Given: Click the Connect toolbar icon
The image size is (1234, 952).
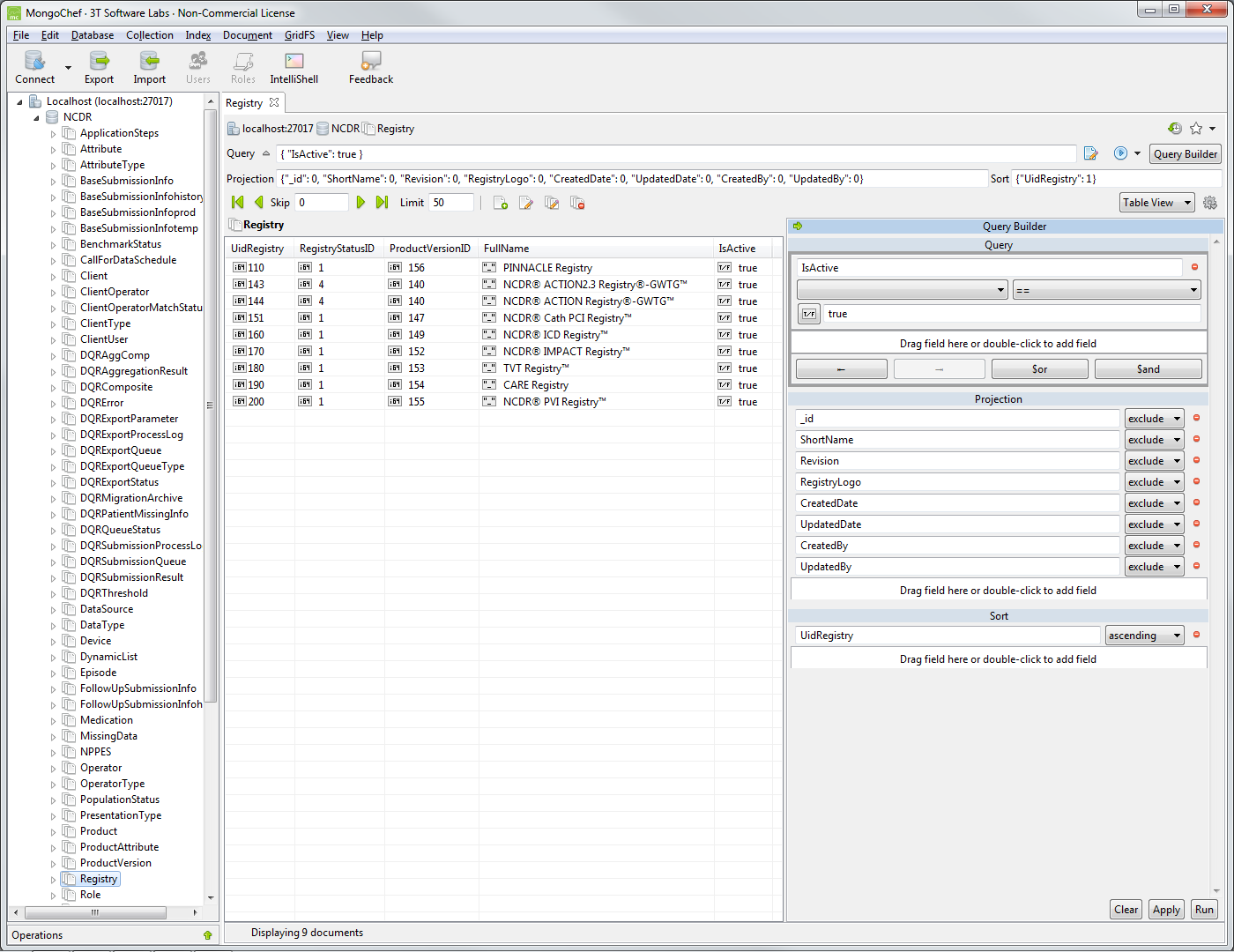Looking at the screenshot, I should coord(34,68).
